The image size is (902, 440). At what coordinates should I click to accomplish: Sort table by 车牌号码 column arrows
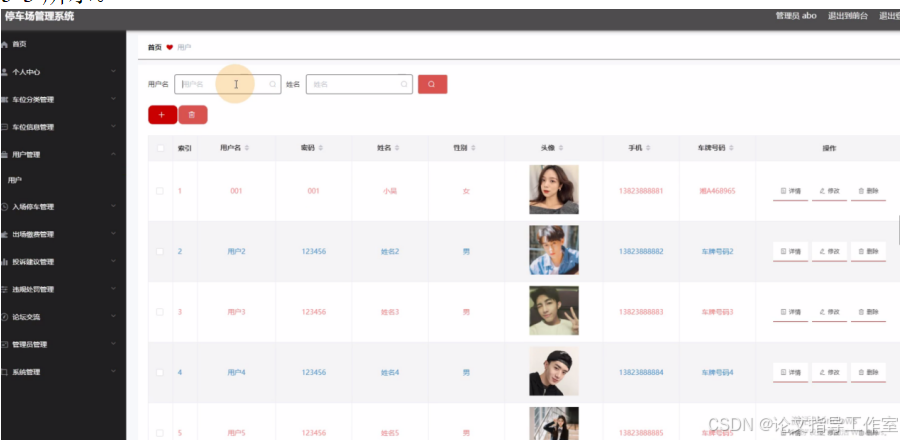[x=731, y=148]
